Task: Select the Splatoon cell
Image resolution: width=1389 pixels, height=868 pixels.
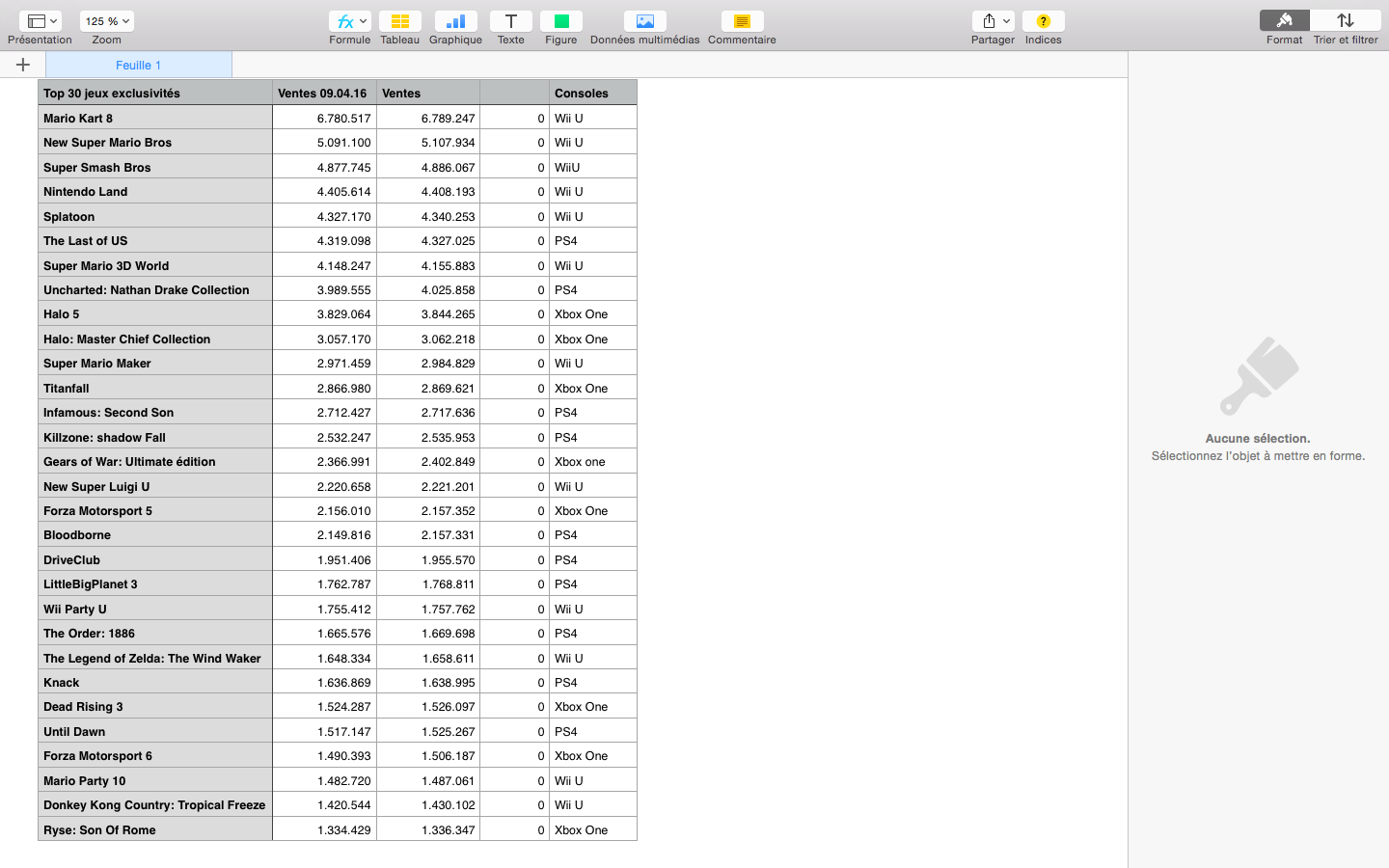Action: pos(155,216)
